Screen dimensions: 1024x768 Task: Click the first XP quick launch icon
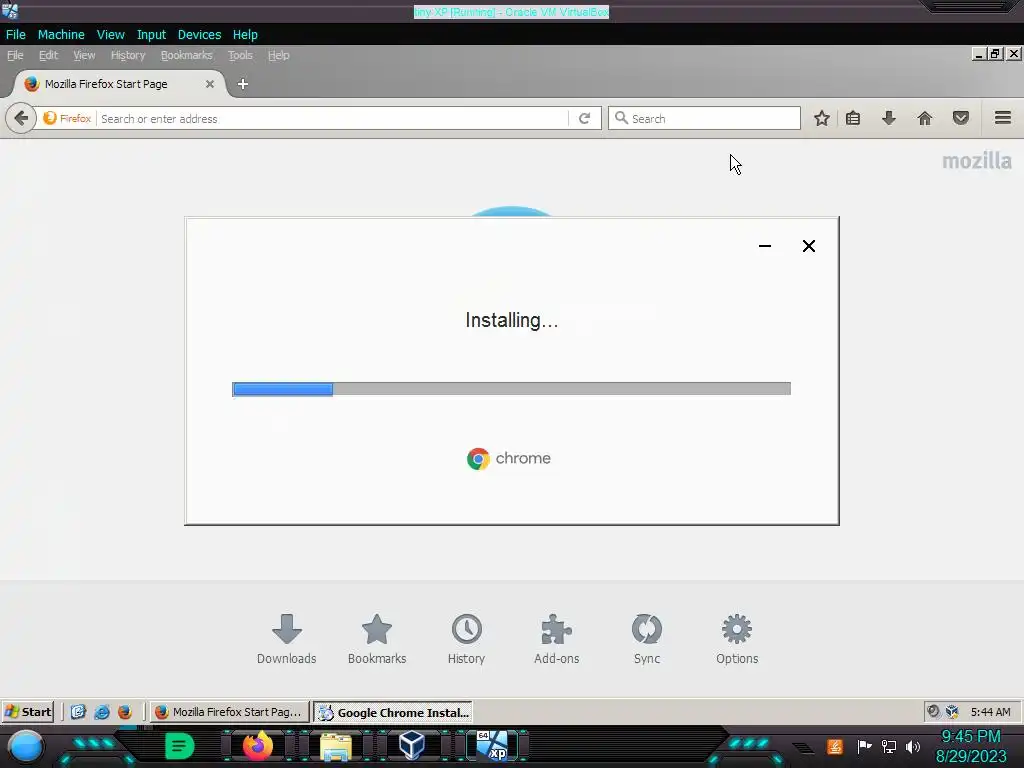(78, 712)
